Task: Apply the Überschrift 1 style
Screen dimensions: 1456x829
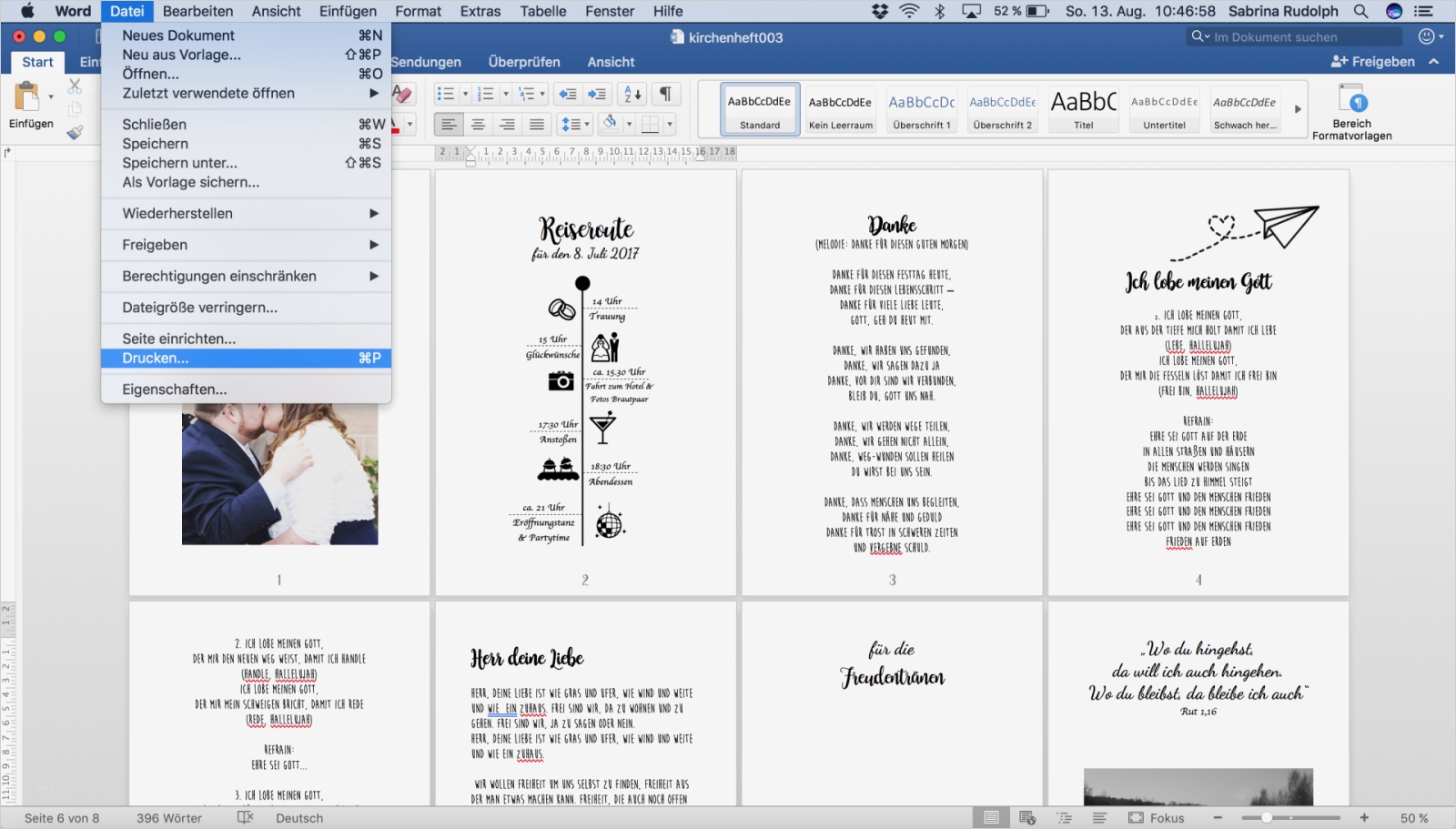Action: 921,109
